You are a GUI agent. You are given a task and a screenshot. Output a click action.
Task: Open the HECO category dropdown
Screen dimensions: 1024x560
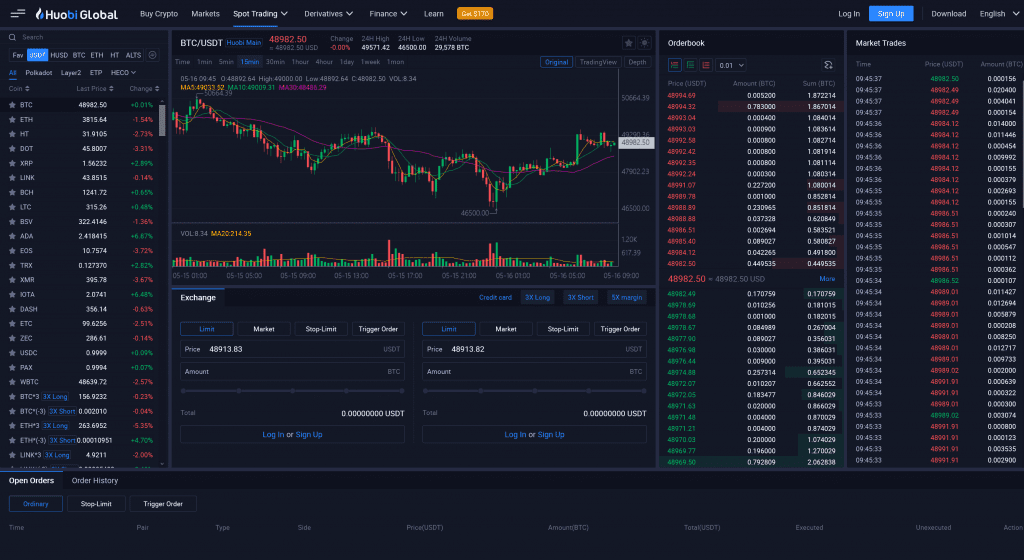point(123,72)
